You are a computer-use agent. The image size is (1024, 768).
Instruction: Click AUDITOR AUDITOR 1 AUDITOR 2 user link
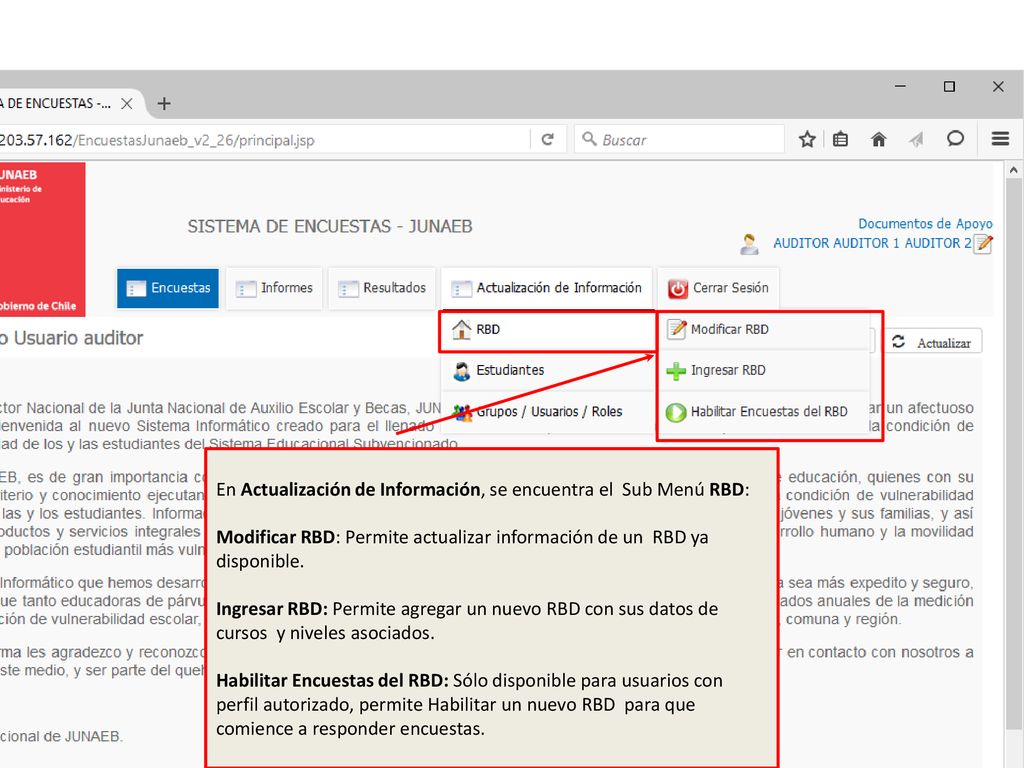point(872,244)
